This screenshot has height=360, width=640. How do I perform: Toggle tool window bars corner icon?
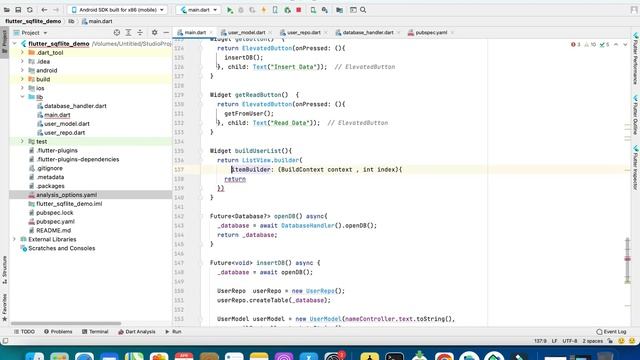pyautogui.click(x=5, y=341)
